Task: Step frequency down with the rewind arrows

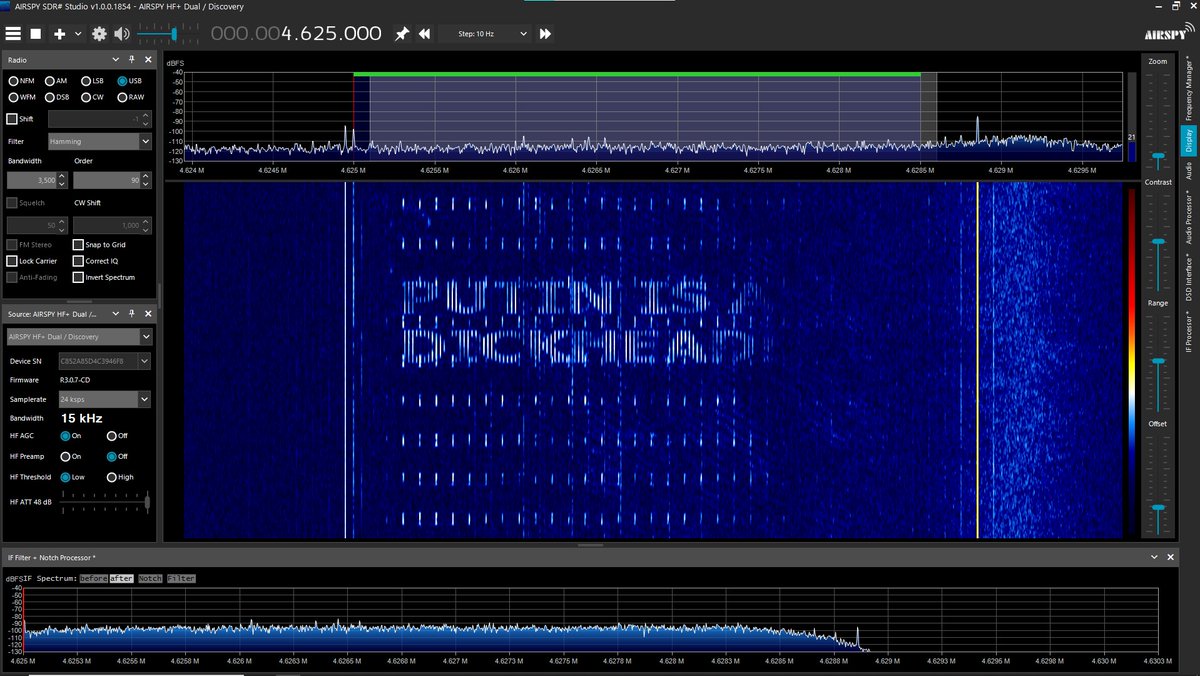Action: tap(423, 33)
